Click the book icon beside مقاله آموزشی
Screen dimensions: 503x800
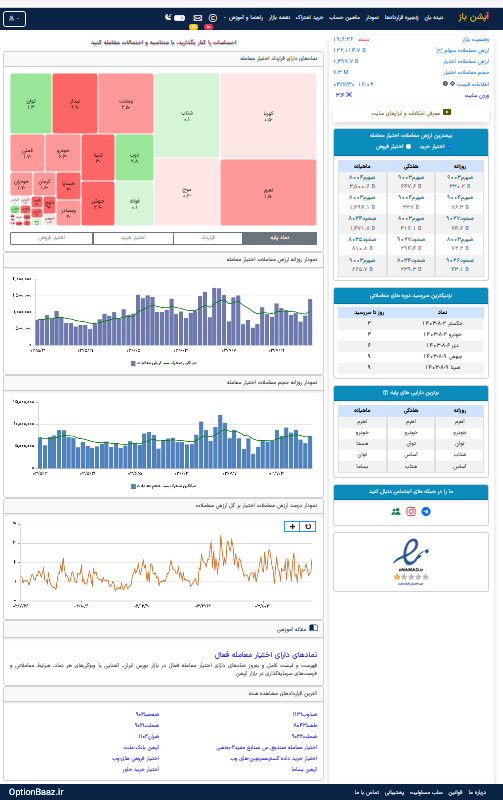point(313,628)
